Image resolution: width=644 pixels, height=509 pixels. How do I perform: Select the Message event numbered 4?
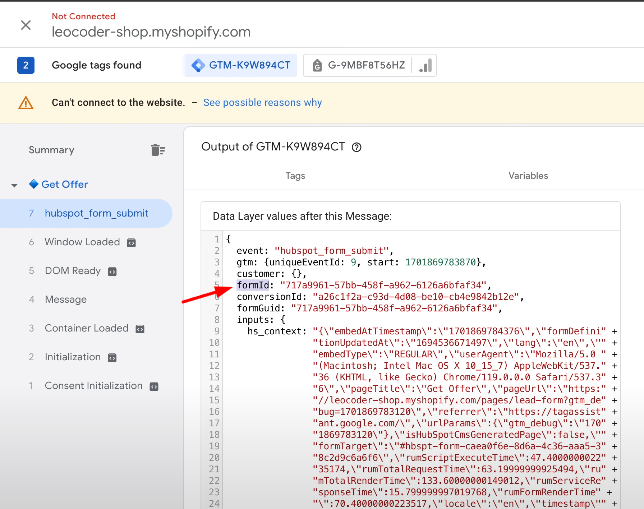pos(66,299)
